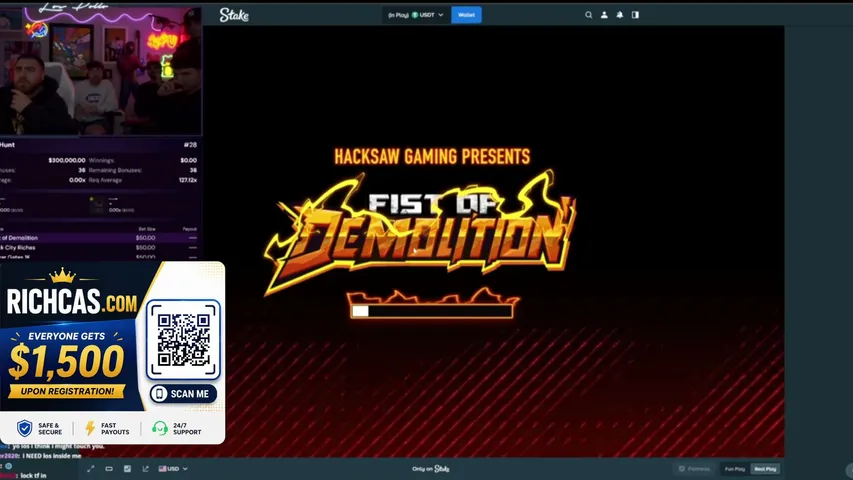The width and height of the screenshot is (853, 480).
Task: Click the Fast Payouts lightning icon
Action: pyautogui.click(x=90, y=428)
